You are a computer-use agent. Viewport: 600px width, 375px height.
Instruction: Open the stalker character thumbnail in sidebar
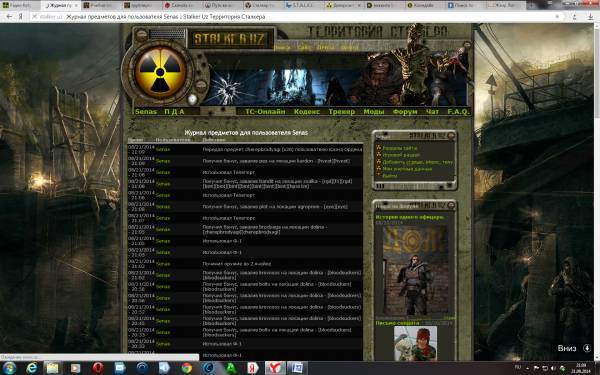[416, 271]
